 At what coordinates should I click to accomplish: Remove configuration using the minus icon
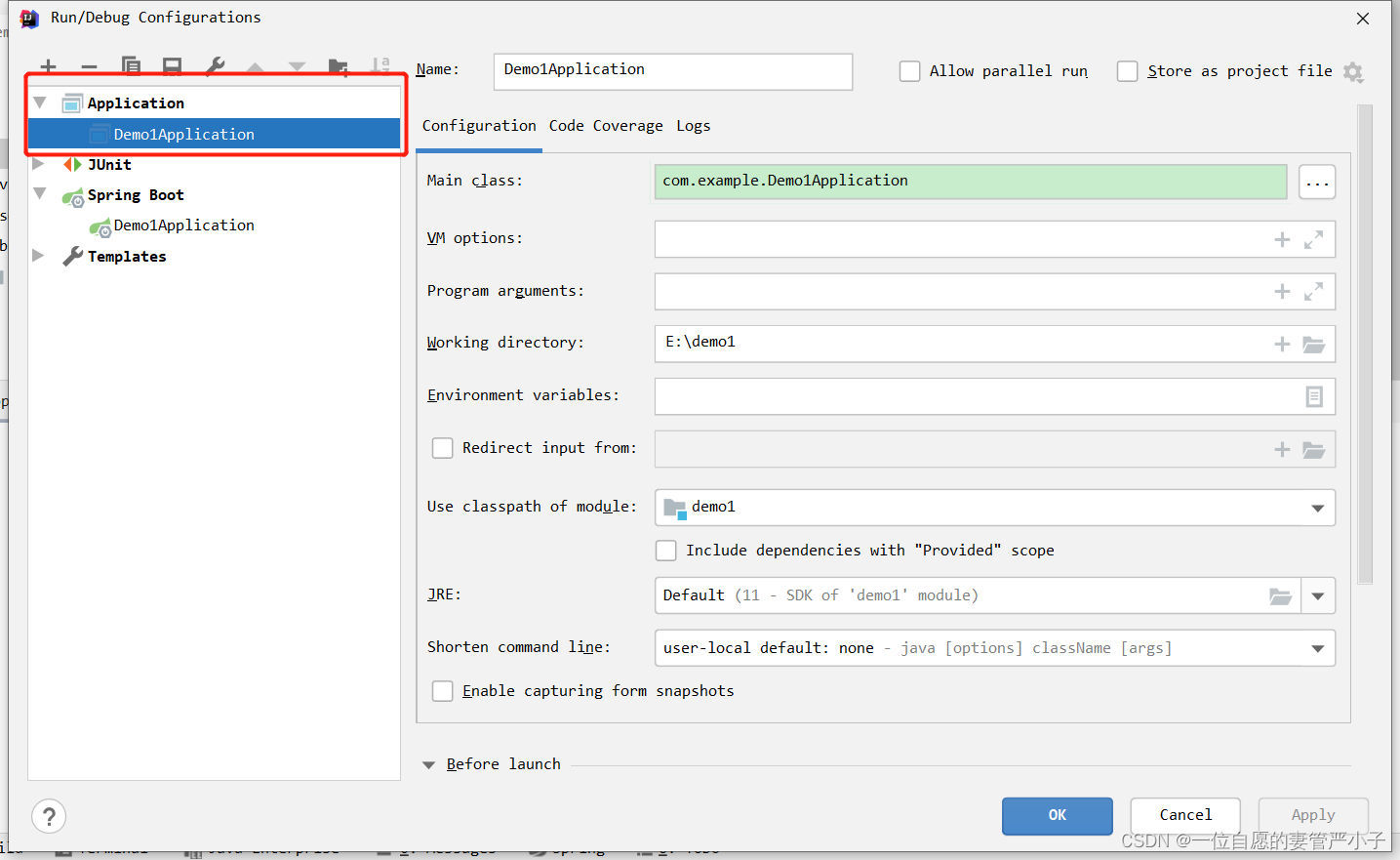coord(89,66)
